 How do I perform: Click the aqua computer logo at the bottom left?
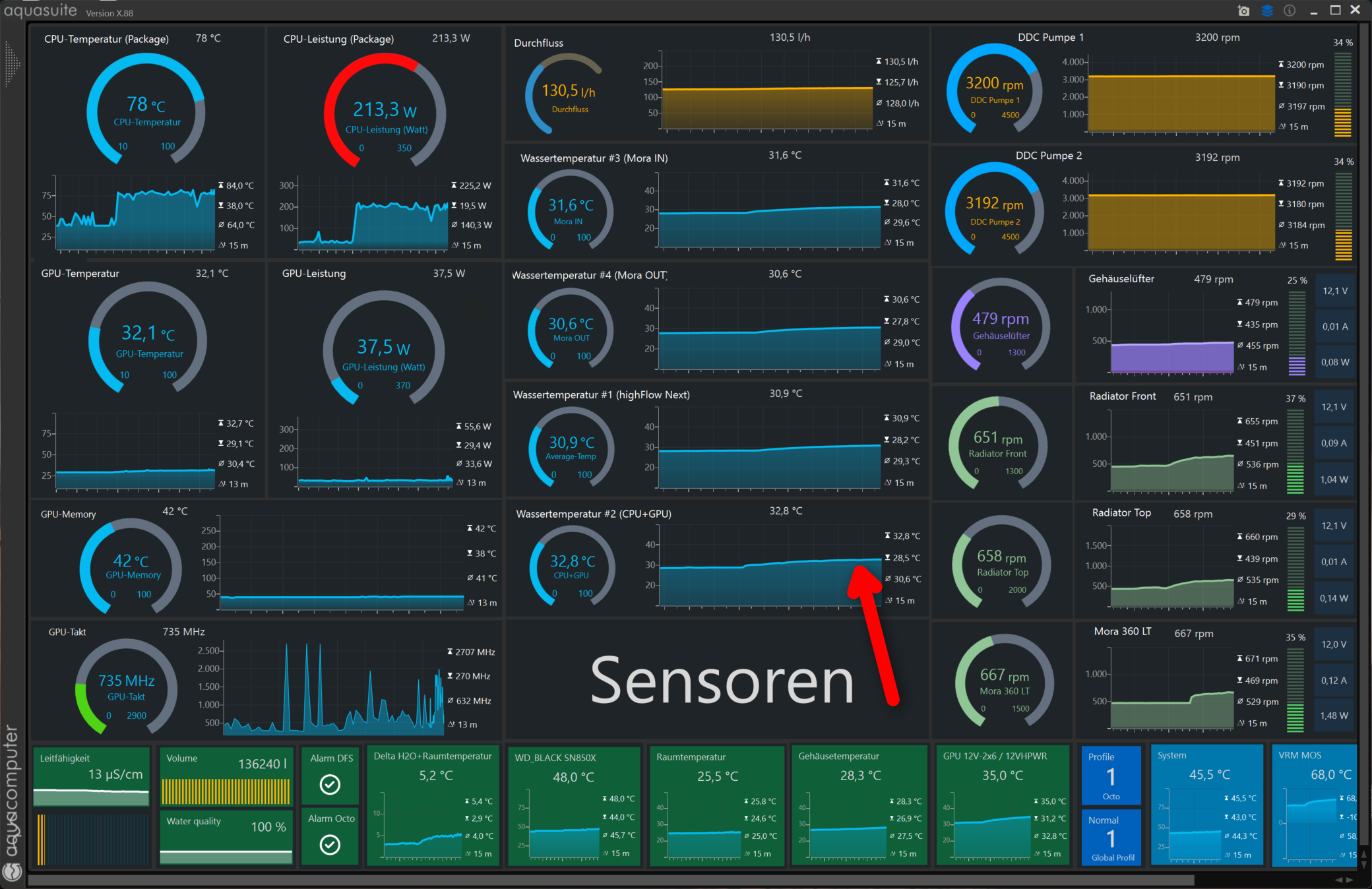pyautogui.click(x=12, y=872)
